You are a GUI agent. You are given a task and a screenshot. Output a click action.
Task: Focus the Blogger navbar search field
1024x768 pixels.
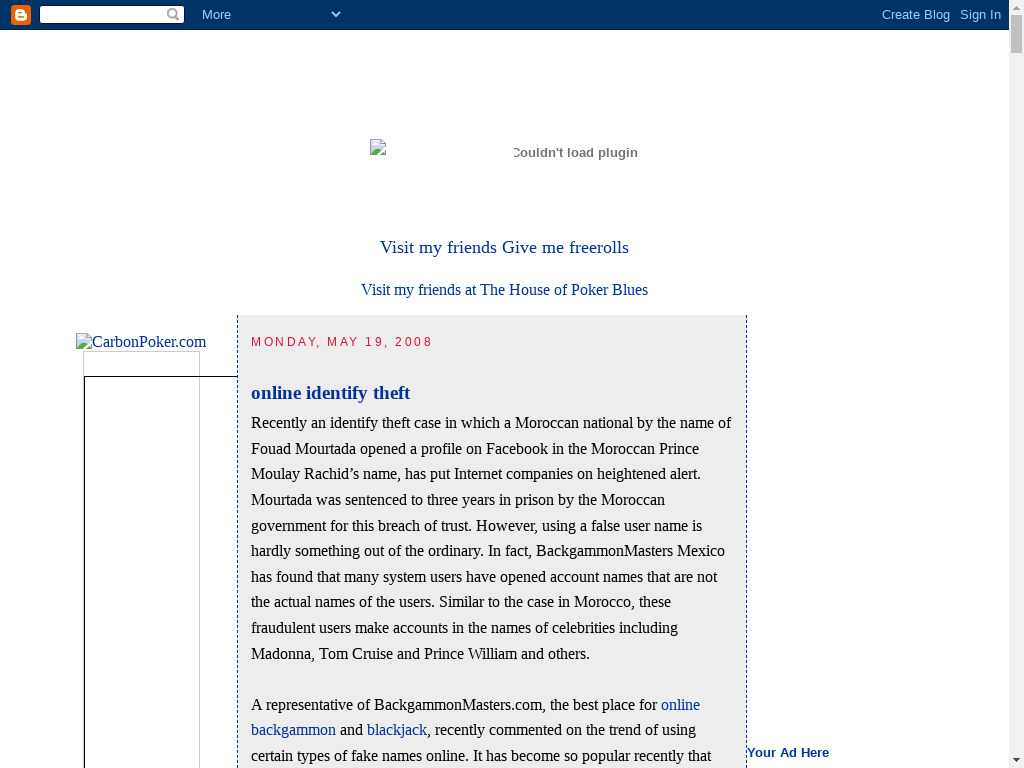tap(112, 14)
